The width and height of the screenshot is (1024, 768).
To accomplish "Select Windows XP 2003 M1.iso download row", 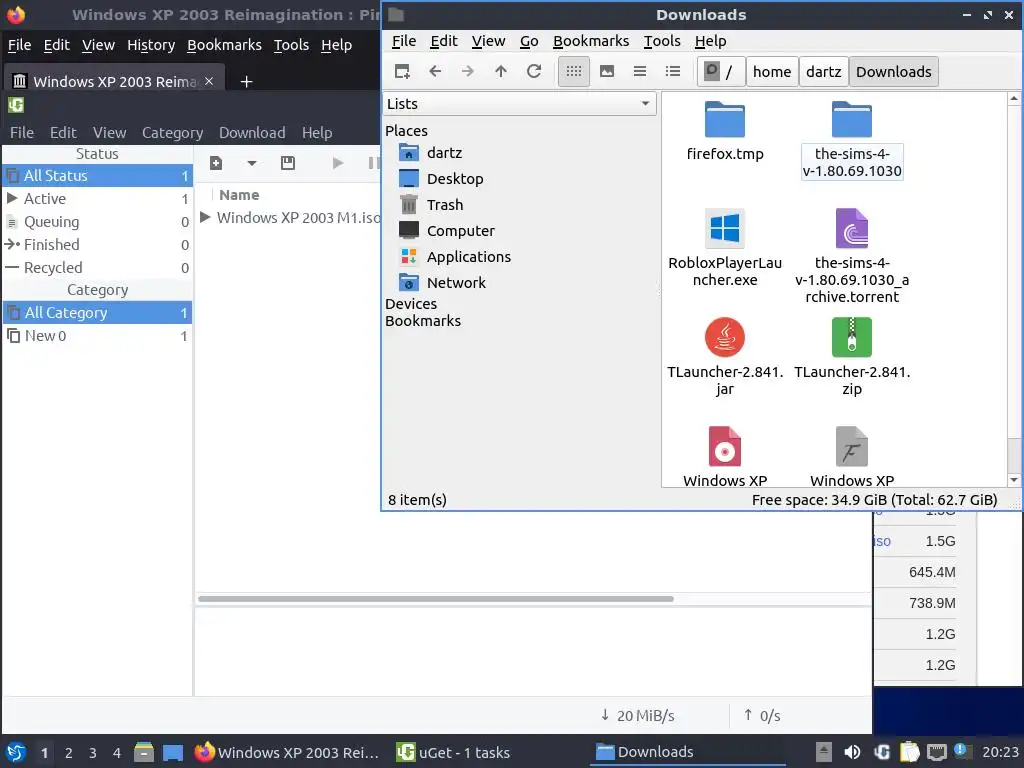I will 289,217.
